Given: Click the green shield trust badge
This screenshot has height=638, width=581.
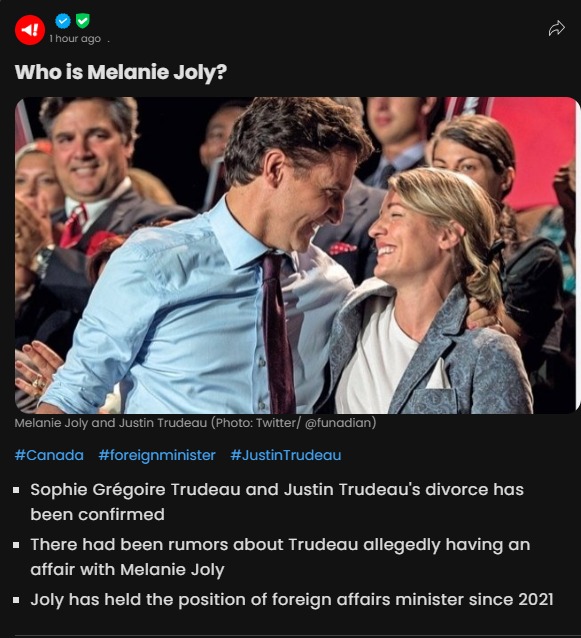Looking at the screenshot, I should coord(83,20).
